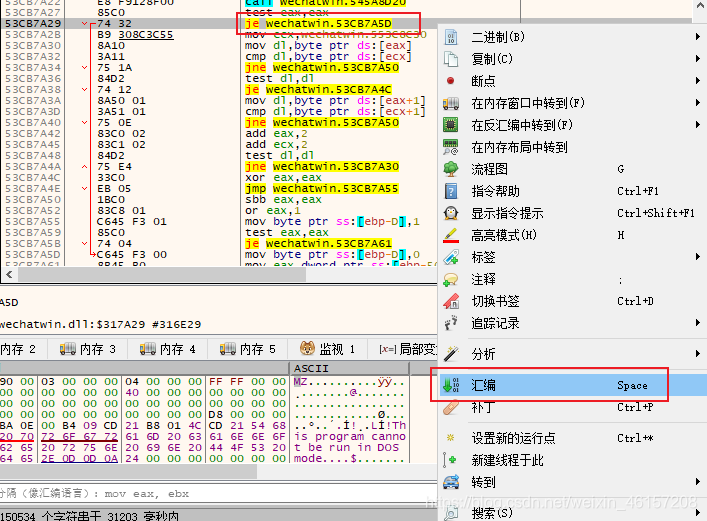
Task: Choose 汇编 Space from context menu
Action: [573, 385]
